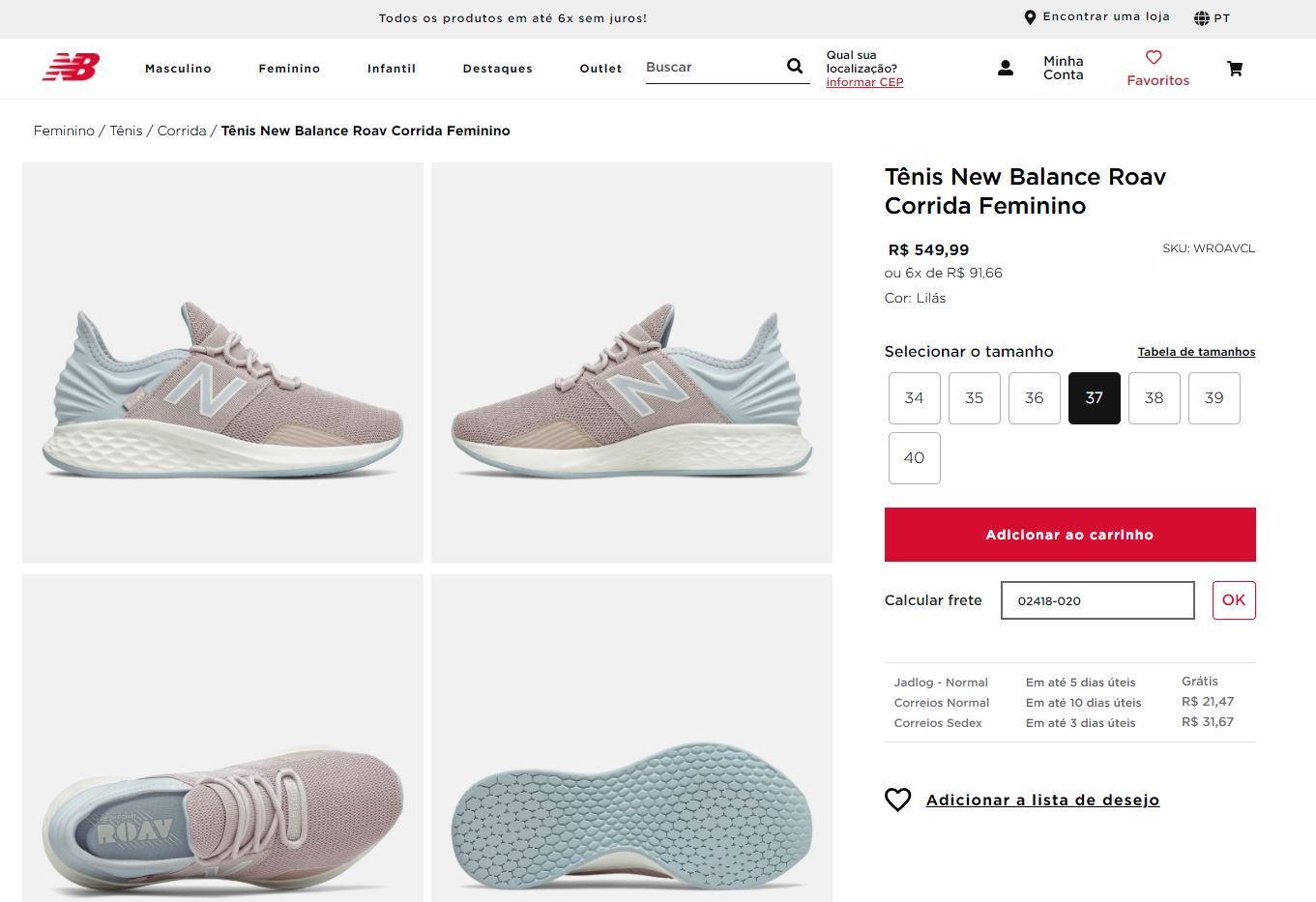Open the Feminino menu

coord(289,69)
